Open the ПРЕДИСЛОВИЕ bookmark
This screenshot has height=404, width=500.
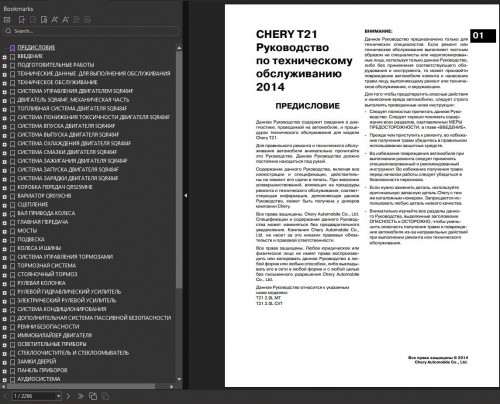click(x=36, y=47)
